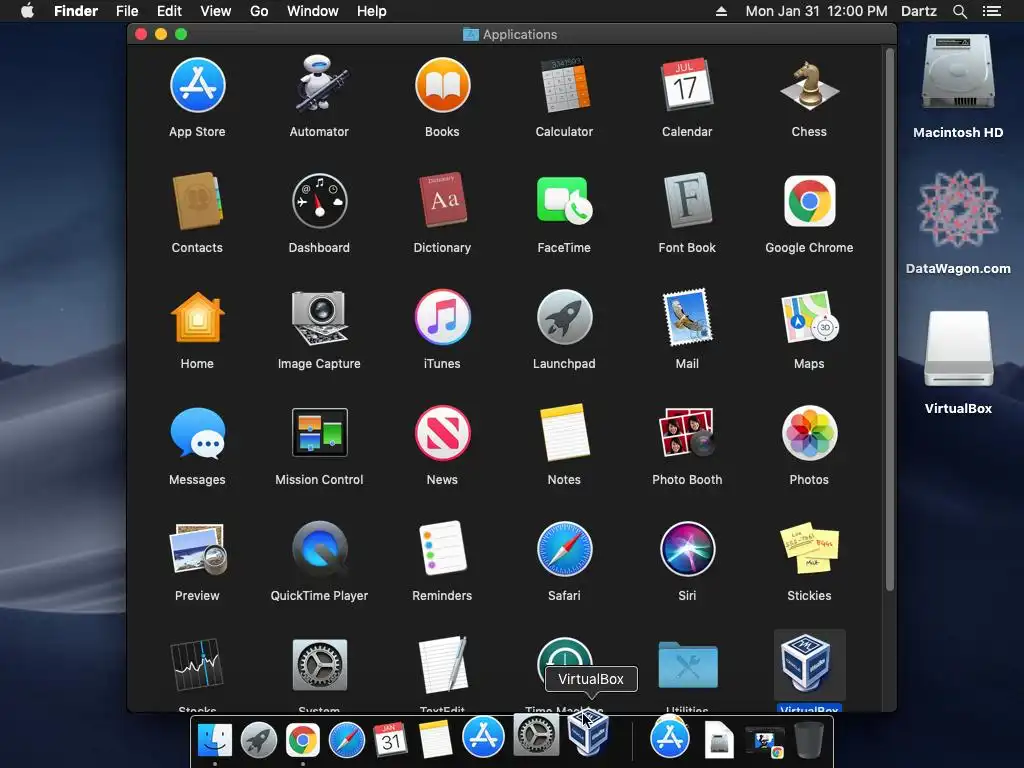This screenshot has width=1024, height=768.
Task: Select the FaceTime app icon
Action: point(564,201)
